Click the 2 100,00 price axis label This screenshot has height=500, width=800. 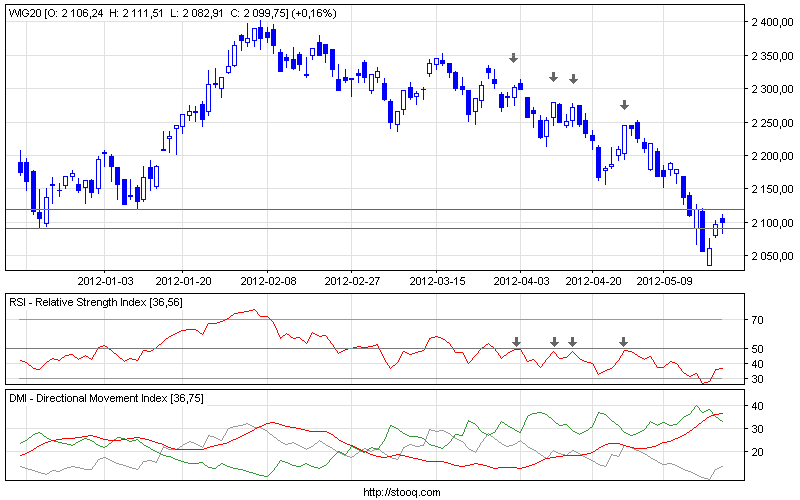click(x=772, y=222)
